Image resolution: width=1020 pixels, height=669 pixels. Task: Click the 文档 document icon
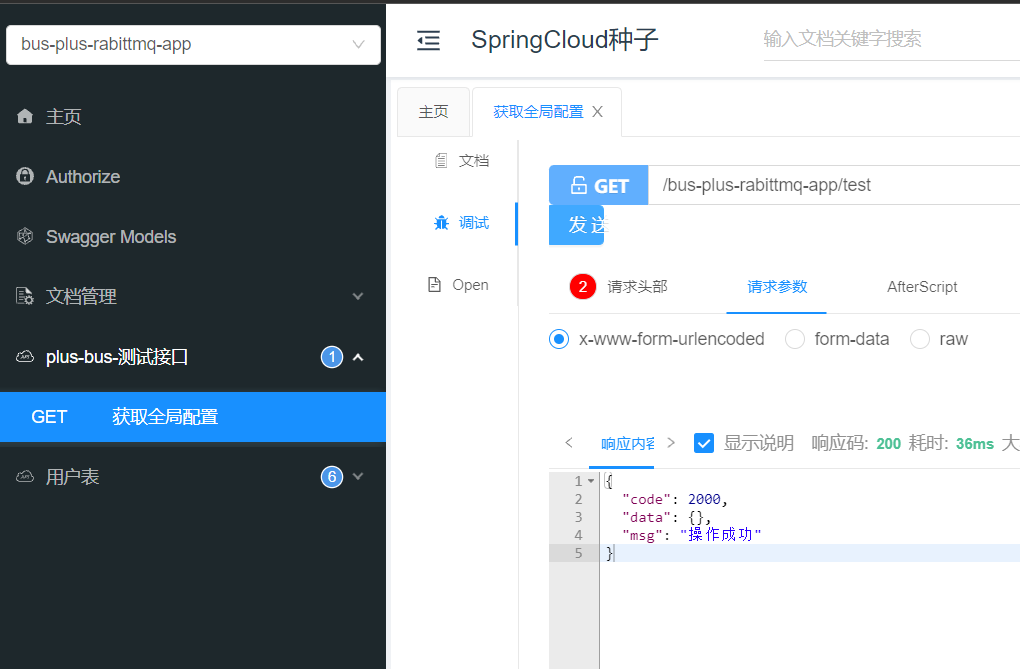pos(441,161)
